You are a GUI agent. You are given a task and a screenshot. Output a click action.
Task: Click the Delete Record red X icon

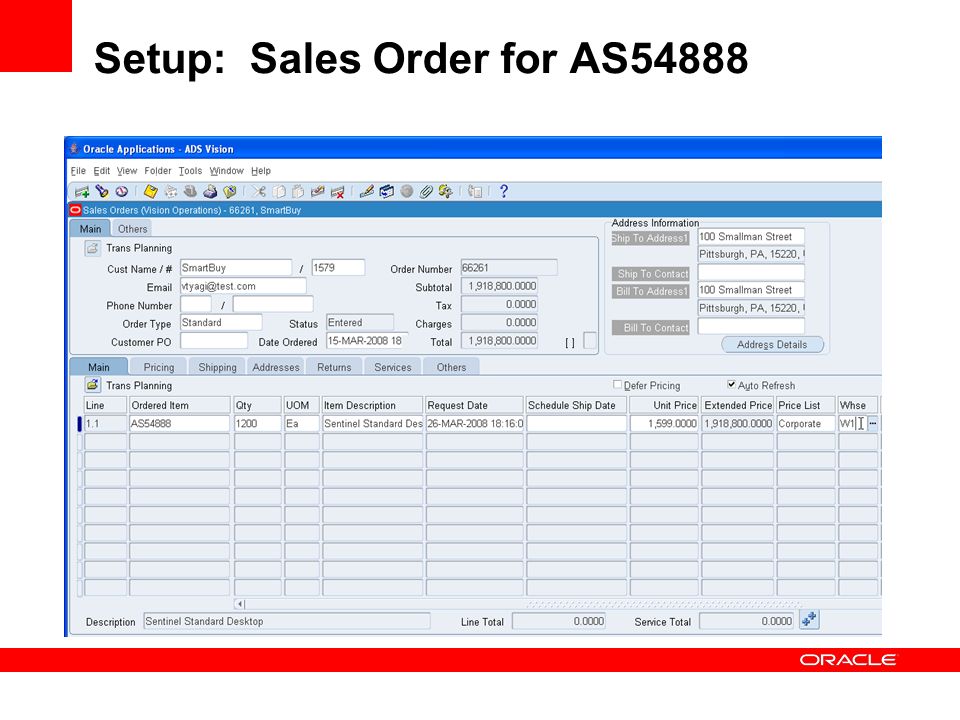[337, 192]
